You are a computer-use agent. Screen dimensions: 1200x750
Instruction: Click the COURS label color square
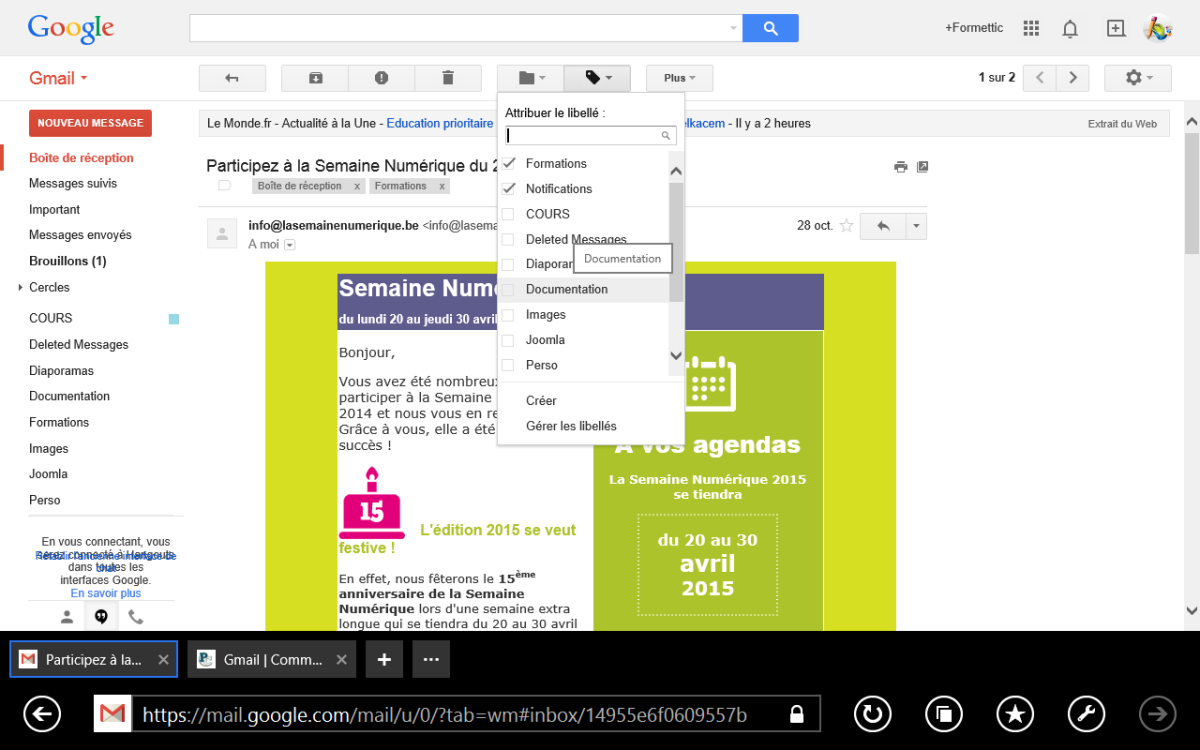point(174,319)
